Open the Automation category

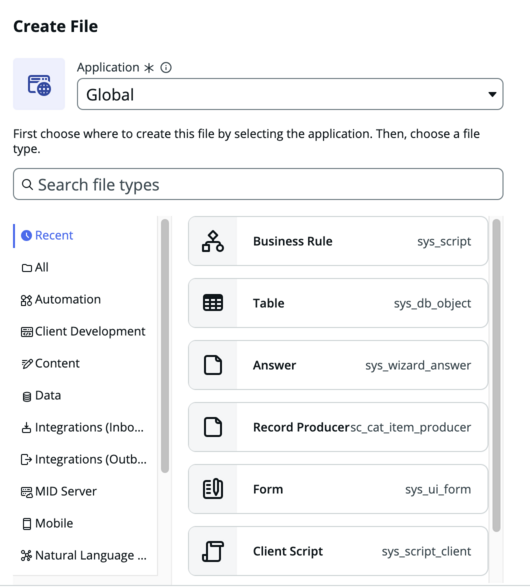pos(61,299)
